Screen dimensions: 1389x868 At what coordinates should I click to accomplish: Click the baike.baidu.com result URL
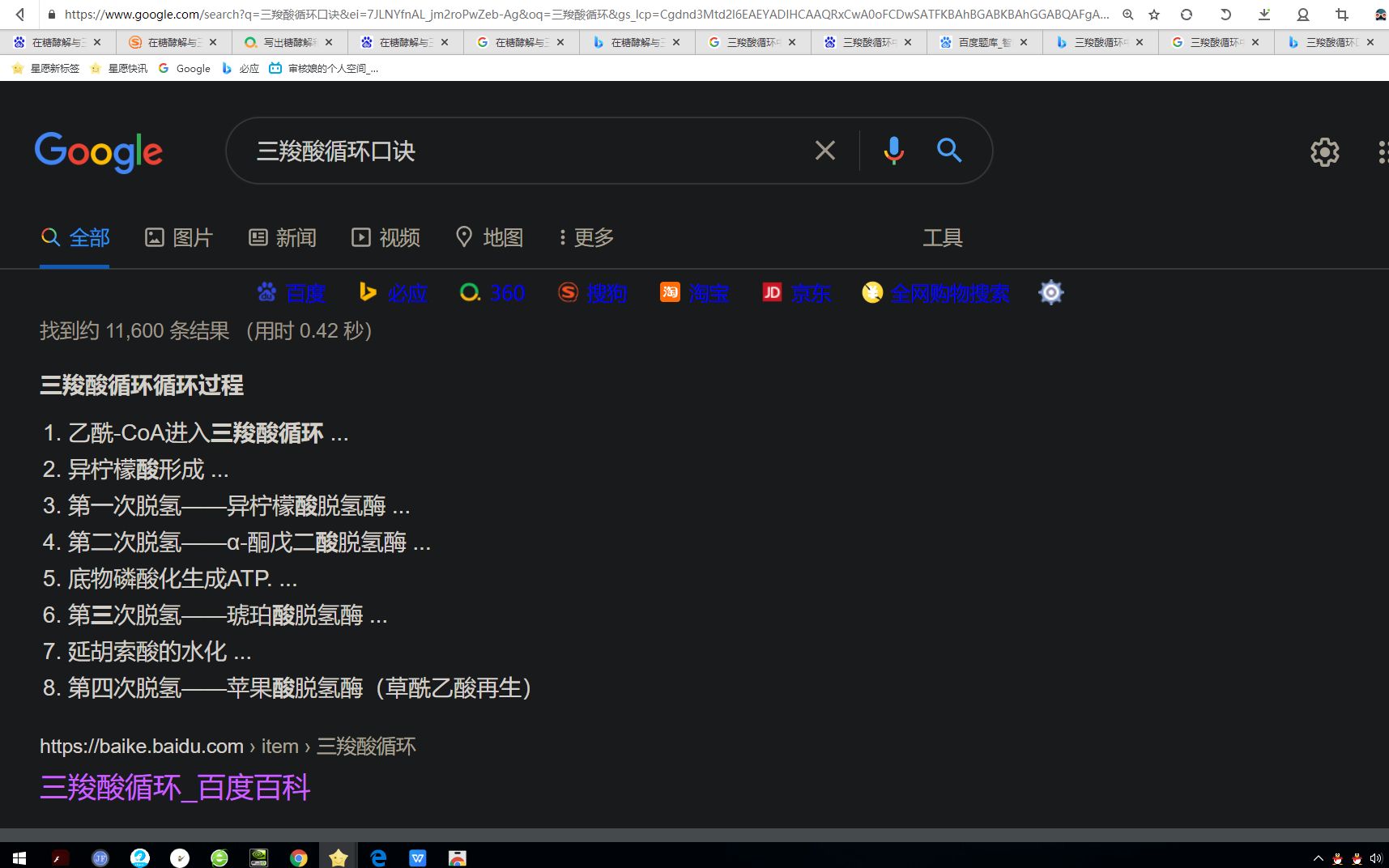(228, 746)
